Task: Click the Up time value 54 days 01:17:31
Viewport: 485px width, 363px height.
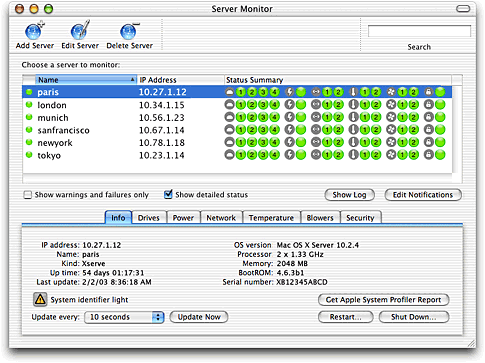Action: tap(113, 273)
